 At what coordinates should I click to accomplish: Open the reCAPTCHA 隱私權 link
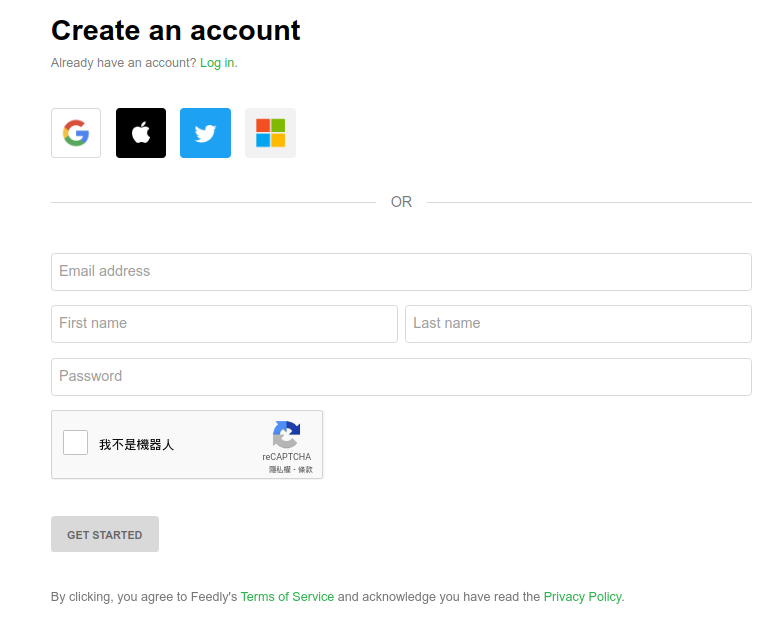tap(279, 469)
